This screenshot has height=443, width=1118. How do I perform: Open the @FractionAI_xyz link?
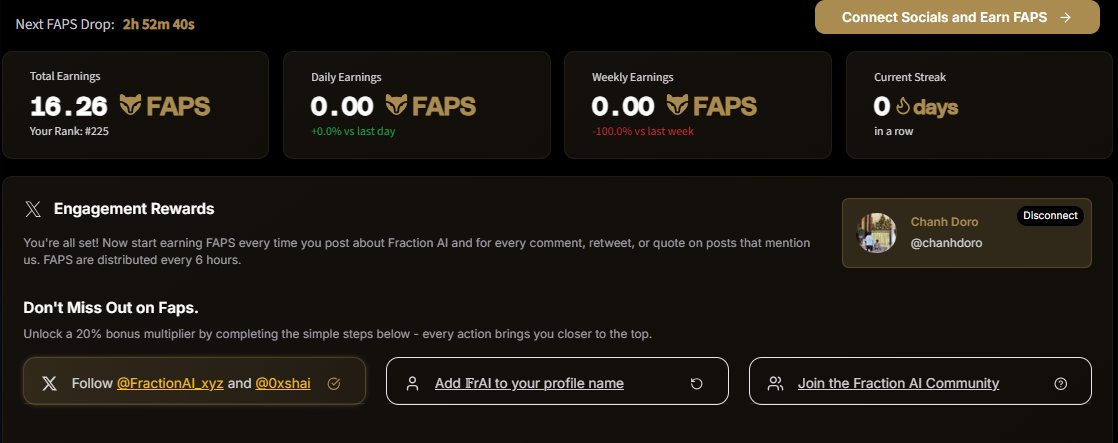pos(170,384)
